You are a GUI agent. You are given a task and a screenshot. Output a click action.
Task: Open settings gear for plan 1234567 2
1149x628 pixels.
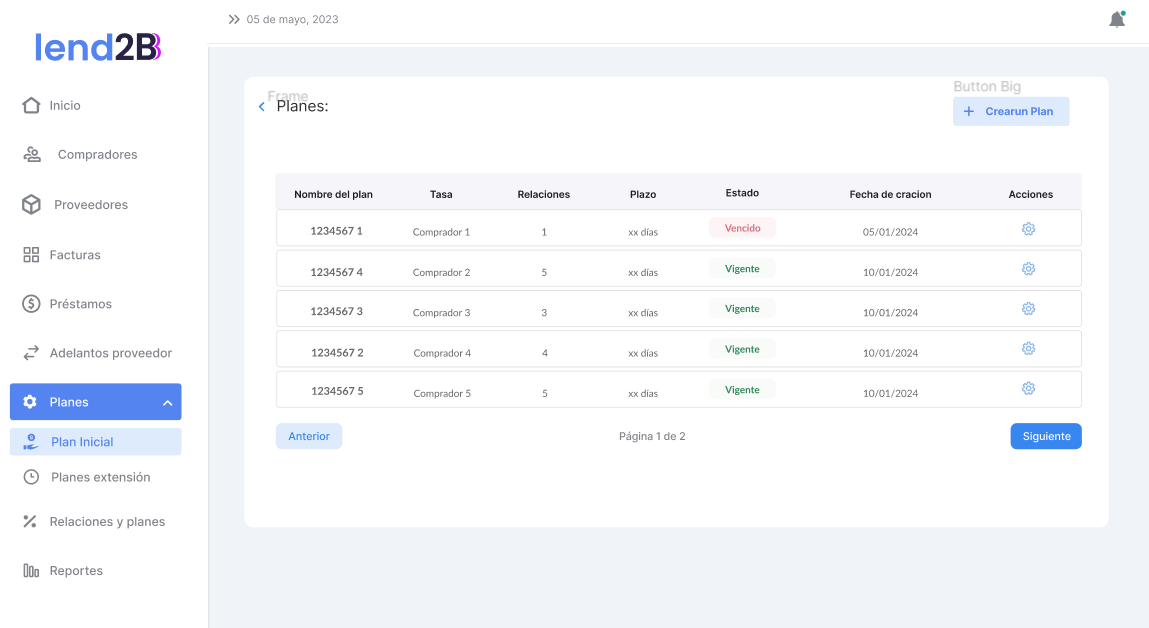[1028, 349]
